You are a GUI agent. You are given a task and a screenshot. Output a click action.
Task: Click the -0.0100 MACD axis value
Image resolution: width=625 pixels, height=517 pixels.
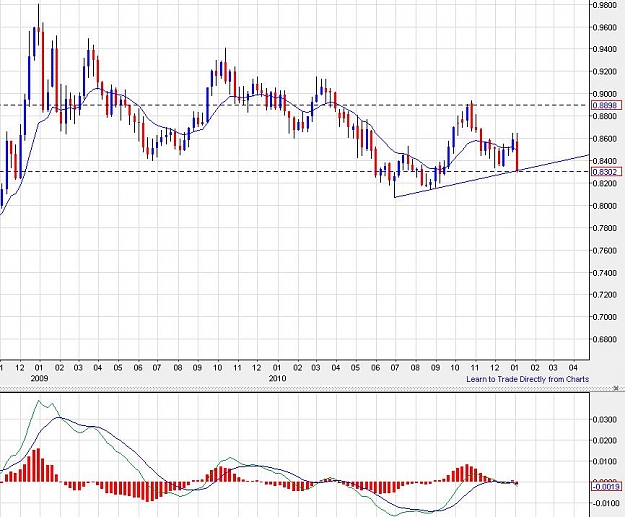(x=604, y=503)
